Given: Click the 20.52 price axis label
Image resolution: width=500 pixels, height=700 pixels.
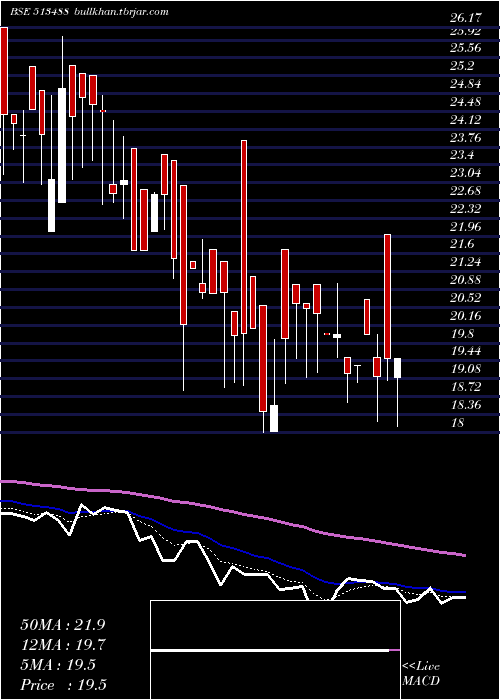Looking at the screenshot, I should tap(466, 298).
